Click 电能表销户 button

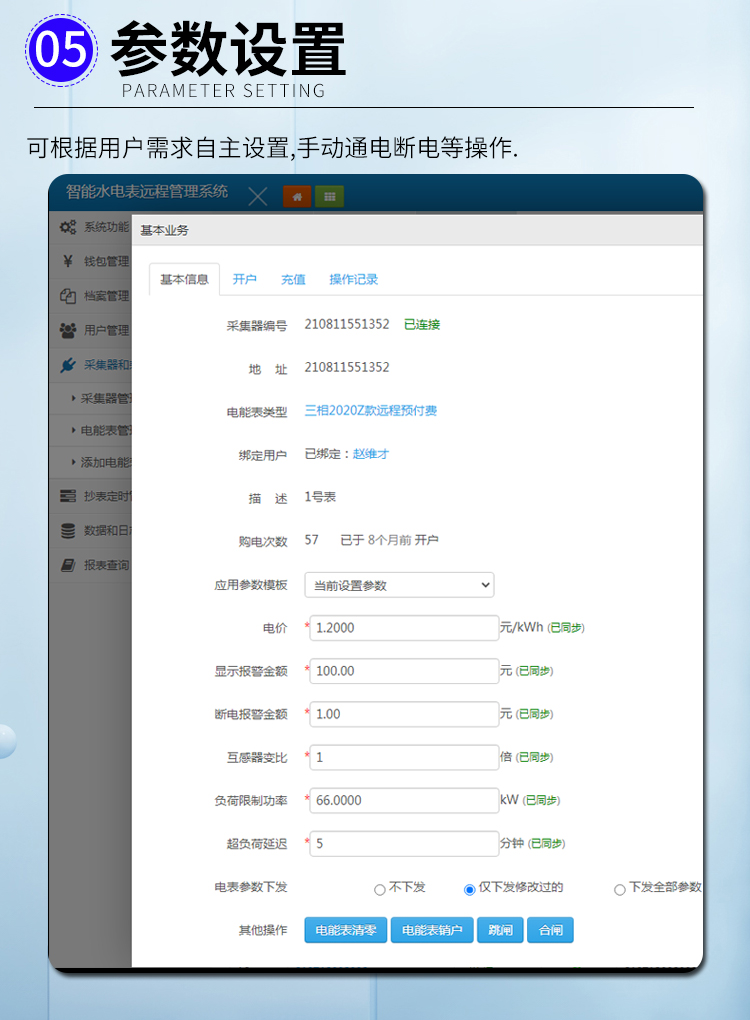(432, 930)
